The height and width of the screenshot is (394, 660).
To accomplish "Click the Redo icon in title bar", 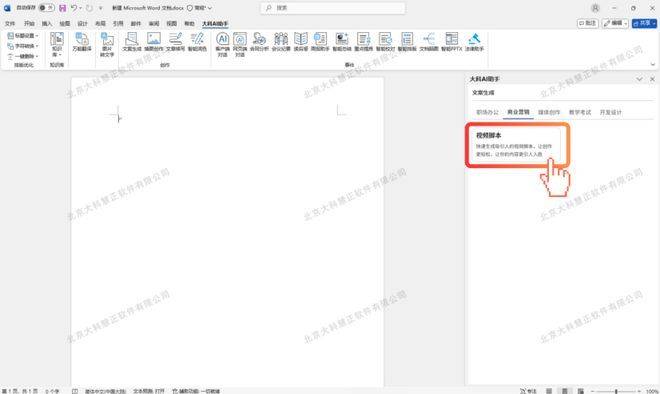I will (89, 8).
